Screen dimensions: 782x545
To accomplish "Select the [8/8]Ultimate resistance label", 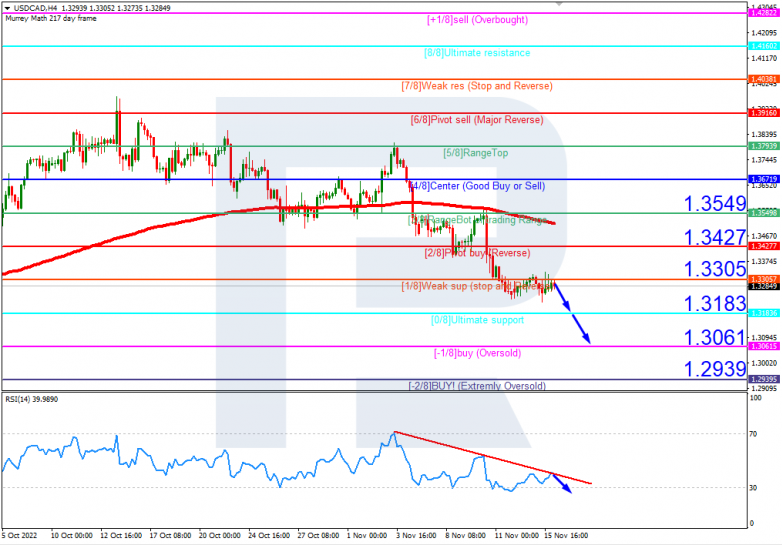I will pyautogui.click(x=477, y=53).
